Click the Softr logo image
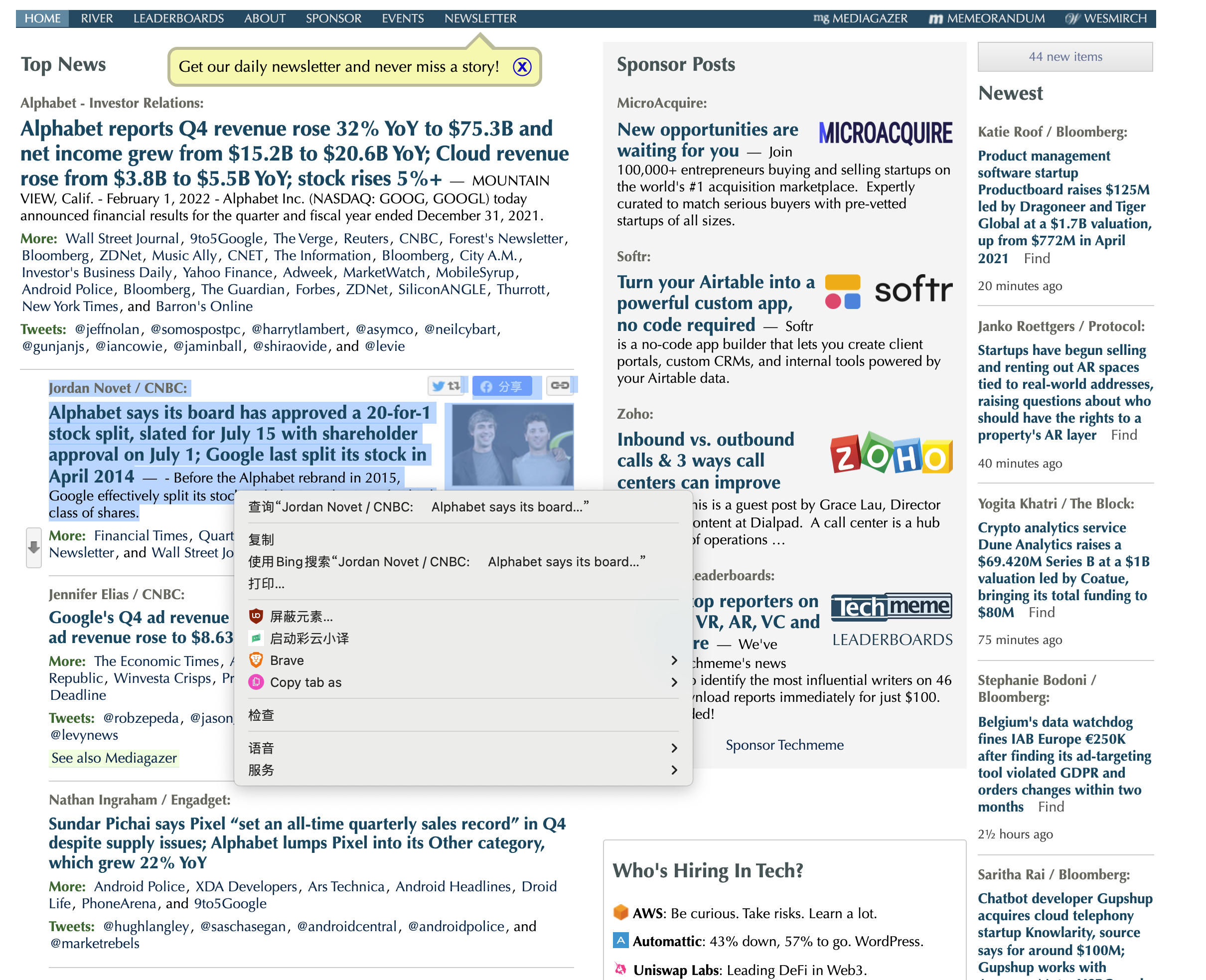The width and height of the screenshot is (1206, 980). pyautogui.click(x=888, y=291)
